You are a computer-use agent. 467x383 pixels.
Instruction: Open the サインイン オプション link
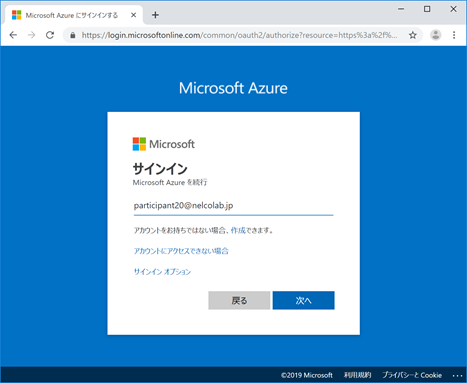[162, 272]
